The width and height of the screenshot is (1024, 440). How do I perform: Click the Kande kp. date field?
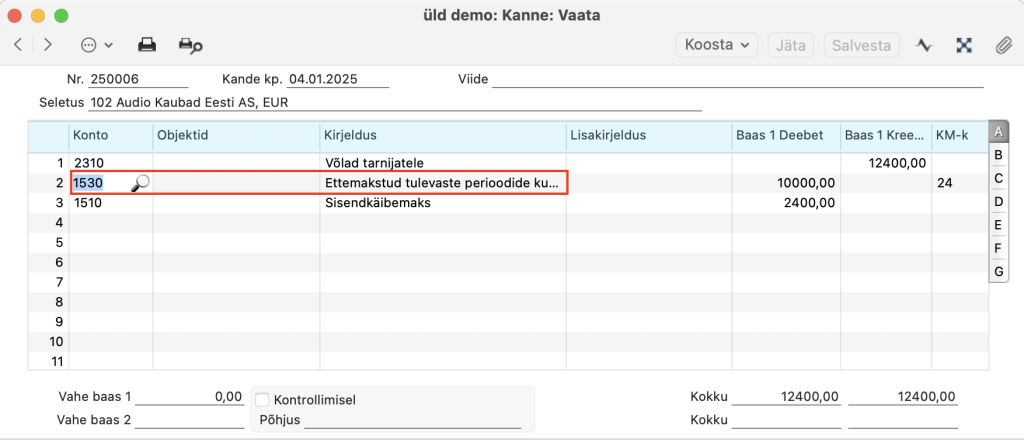point(337,79)
